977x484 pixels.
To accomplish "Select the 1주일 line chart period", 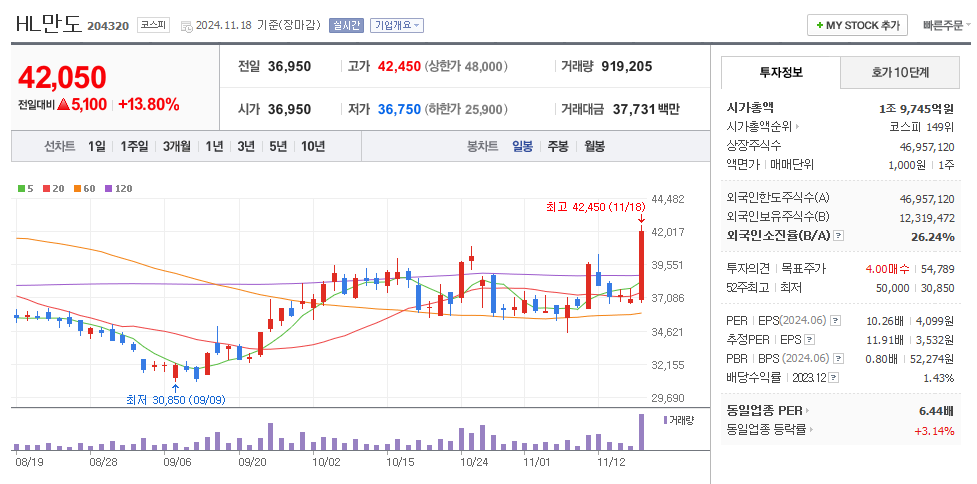I will click(134, 146).
